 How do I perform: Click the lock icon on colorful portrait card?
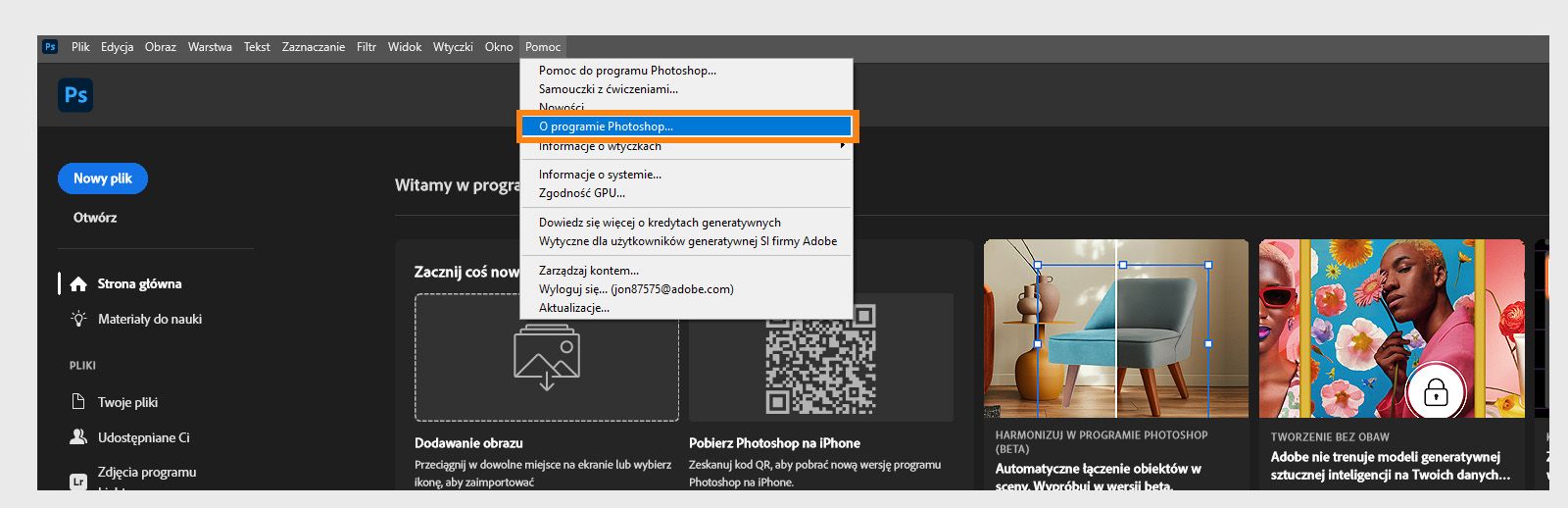(x=1436, y=393)
